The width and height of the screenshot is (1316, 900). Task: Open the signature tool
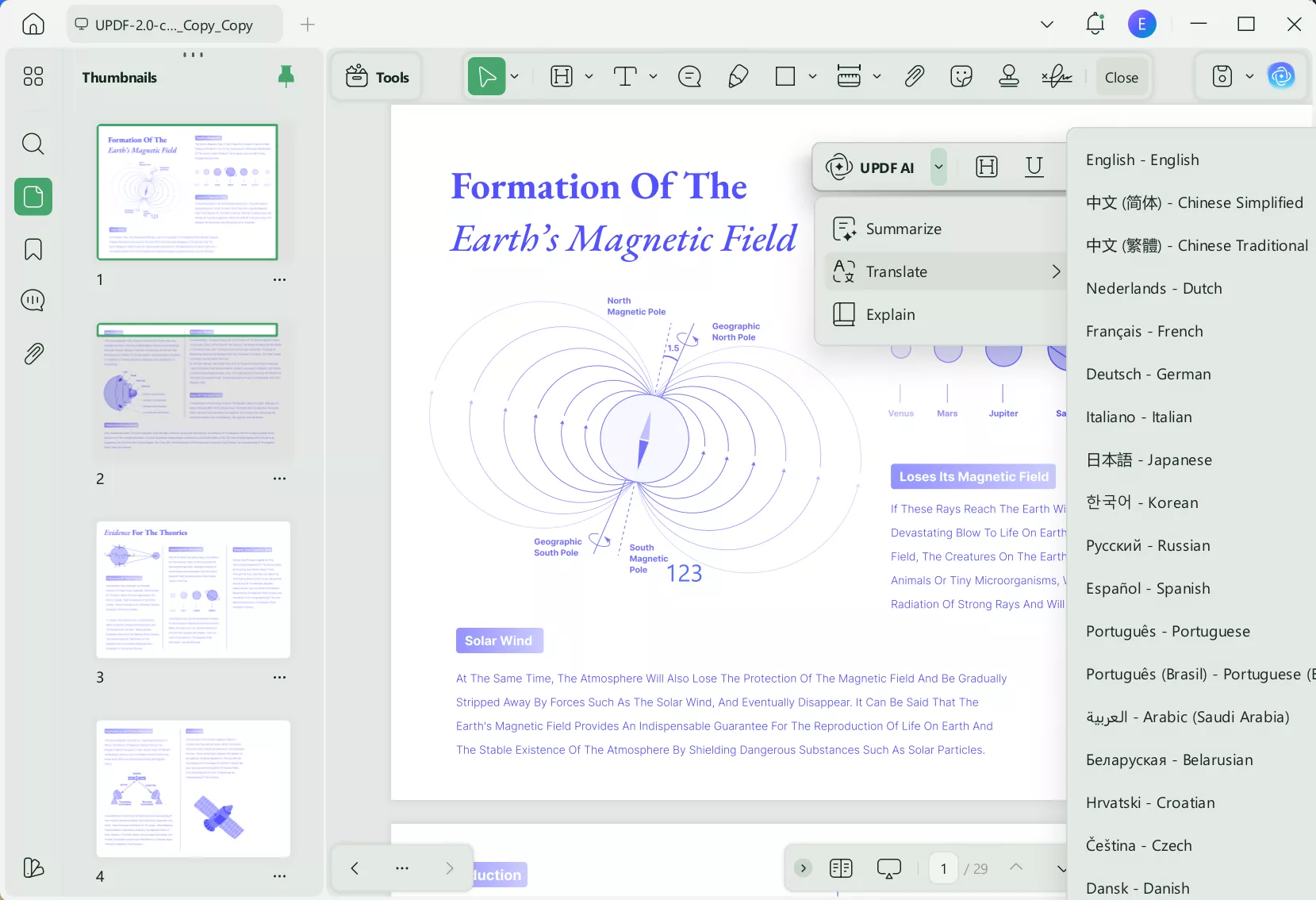(1057, 76)
